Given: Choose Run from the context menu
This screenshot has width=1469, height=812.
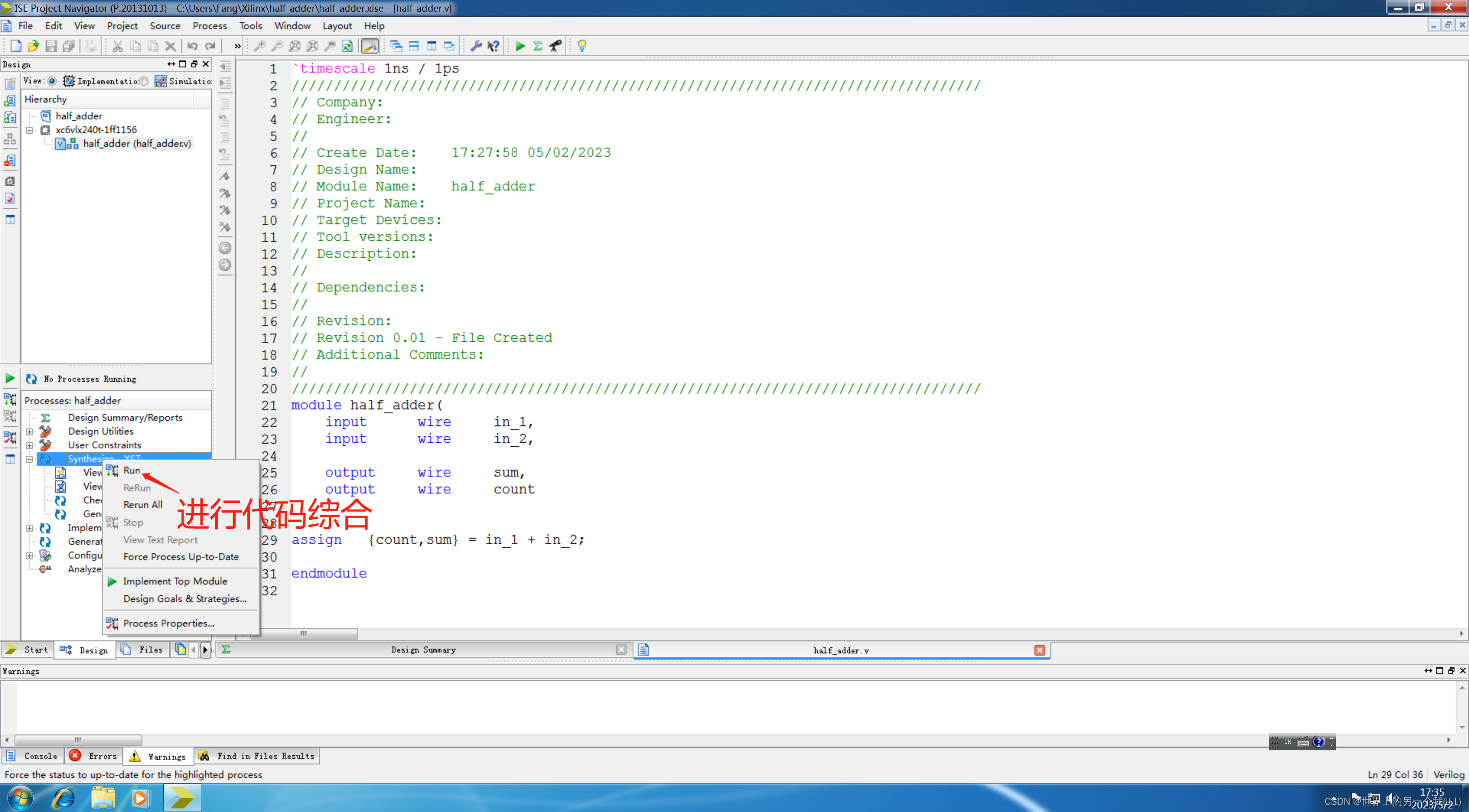Looking at the screenshot, I should point(132,470).
